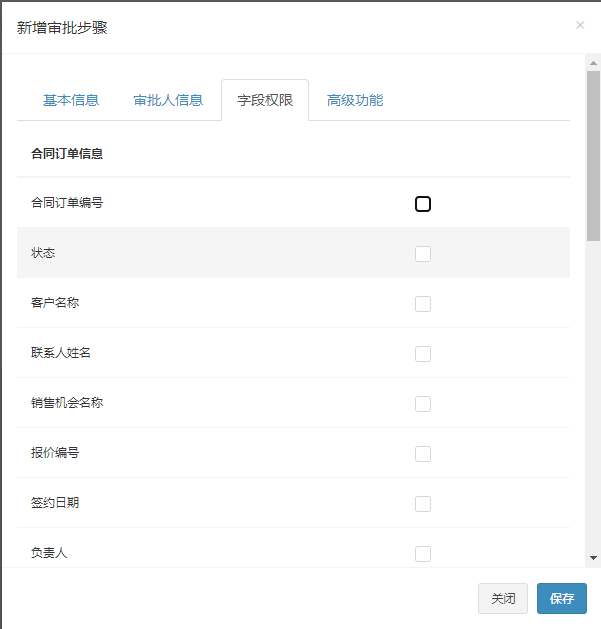Select the 字段权限 tab

pyautogui.click(x=265, y=100)
